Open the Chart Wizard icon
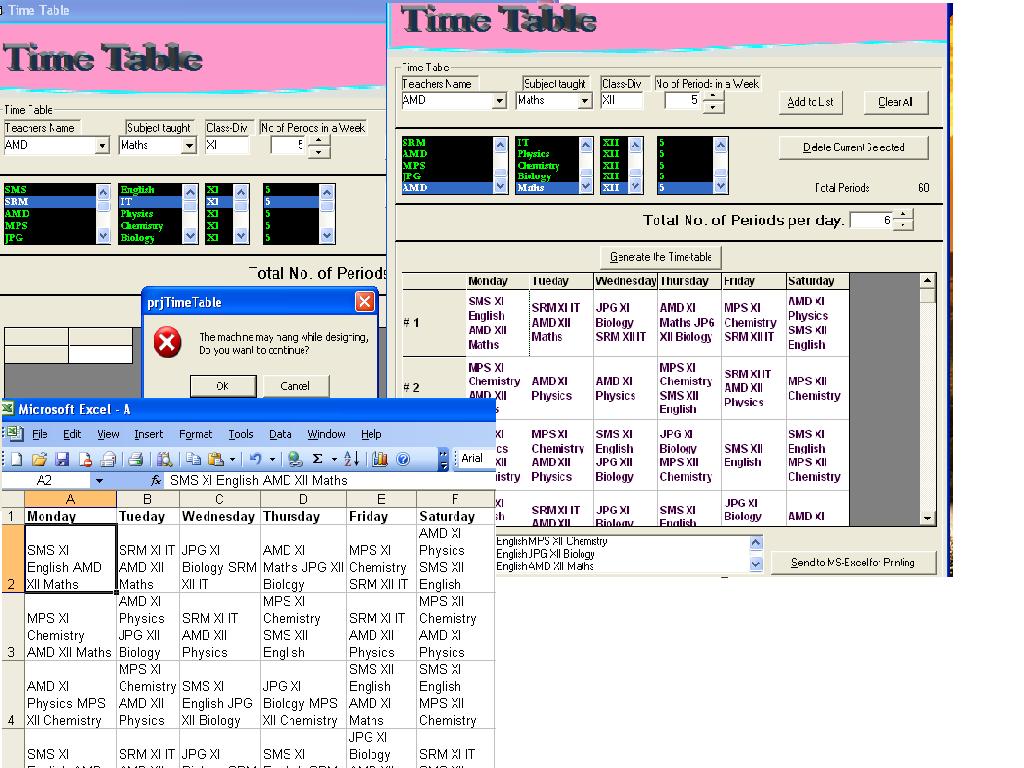 tap(379, 459)
